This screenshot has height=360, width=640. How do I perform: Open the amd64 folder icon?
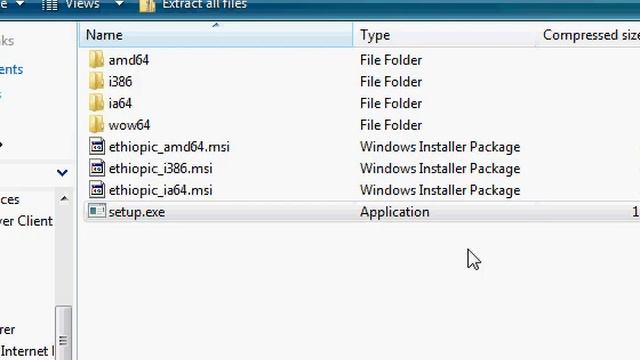pos(96,60)
